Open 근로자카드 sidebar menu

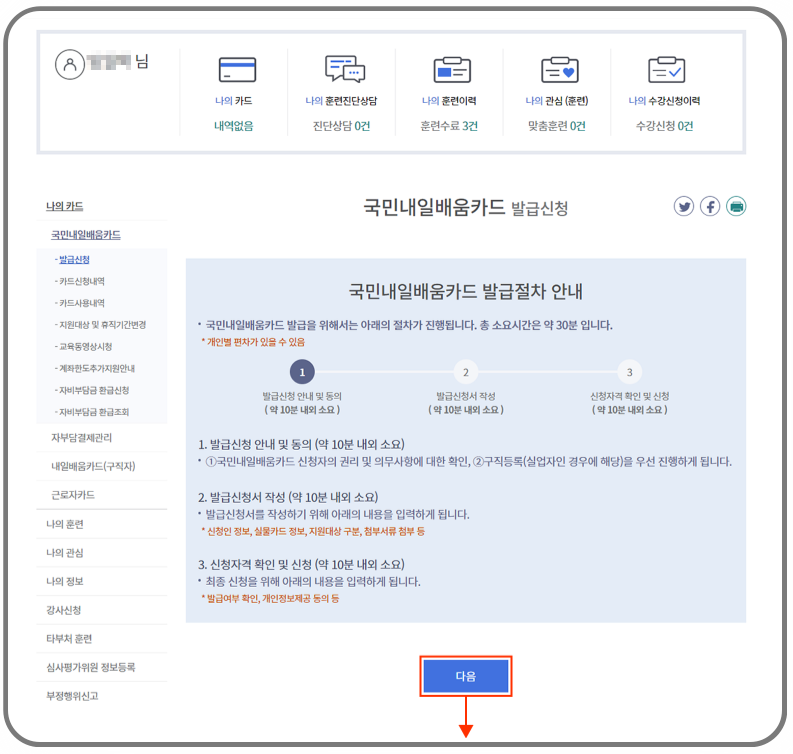coord(73,495)
